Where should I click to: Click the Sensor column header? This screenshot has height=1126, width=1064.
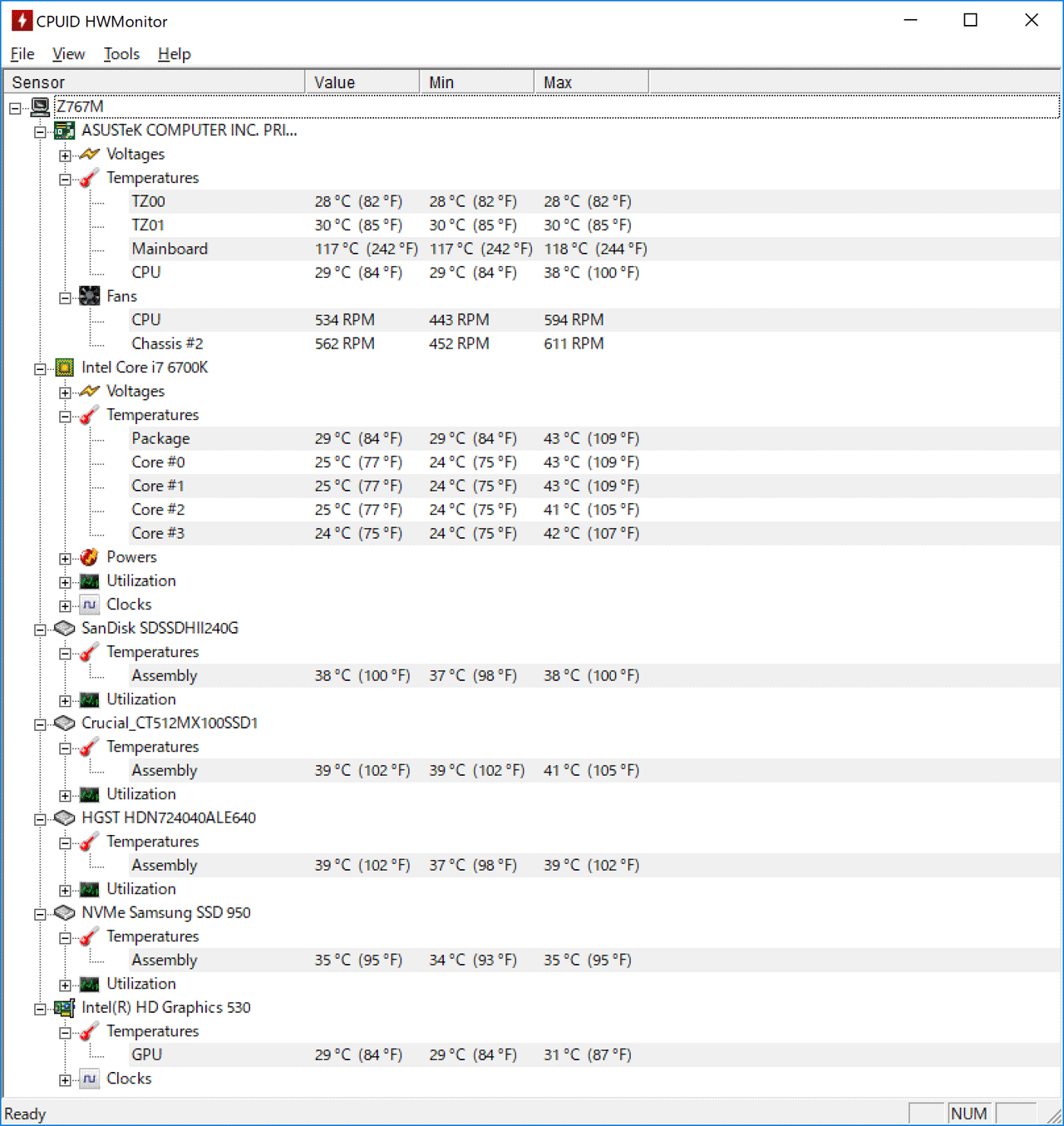pyautogui.click(x=155, y=82)
